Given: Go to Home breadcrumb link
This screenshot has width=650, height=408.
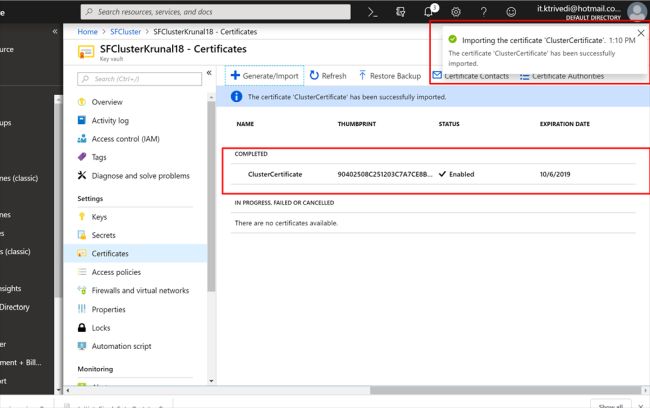Looking at the screenshot, I should point(87,32).
